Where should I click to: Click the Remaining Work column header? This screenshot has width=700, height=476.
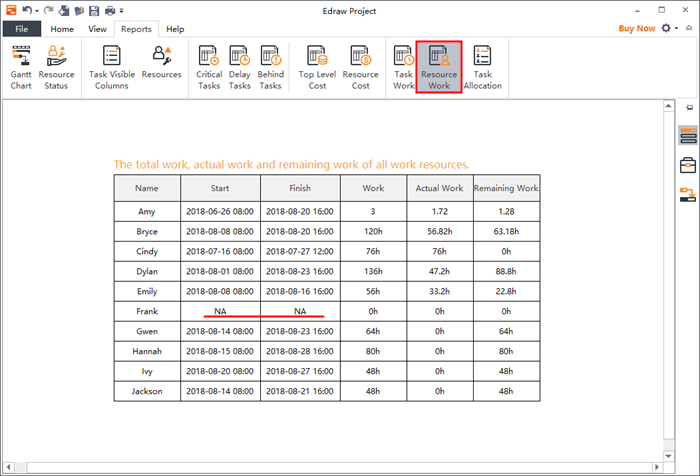506,188
